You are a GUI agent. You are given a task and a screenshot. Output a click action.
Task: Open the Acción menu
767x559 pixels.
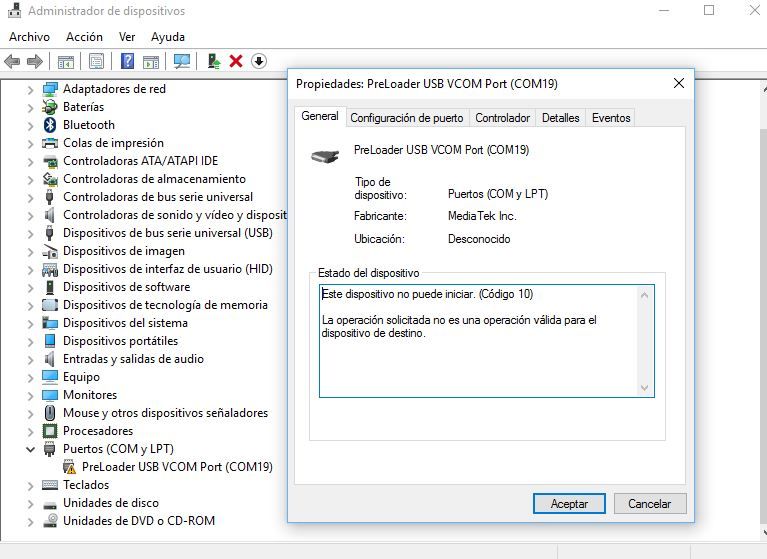point(84,37)
